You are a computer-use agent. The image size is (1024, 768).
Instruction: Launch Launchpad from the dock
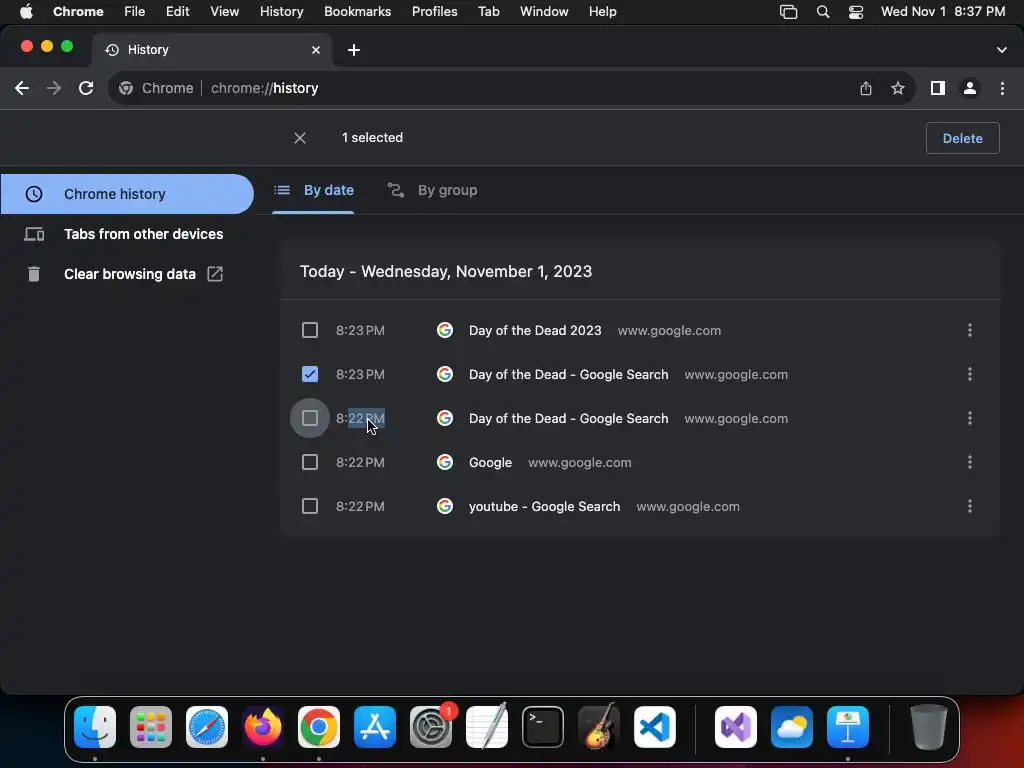coord(151,727)
